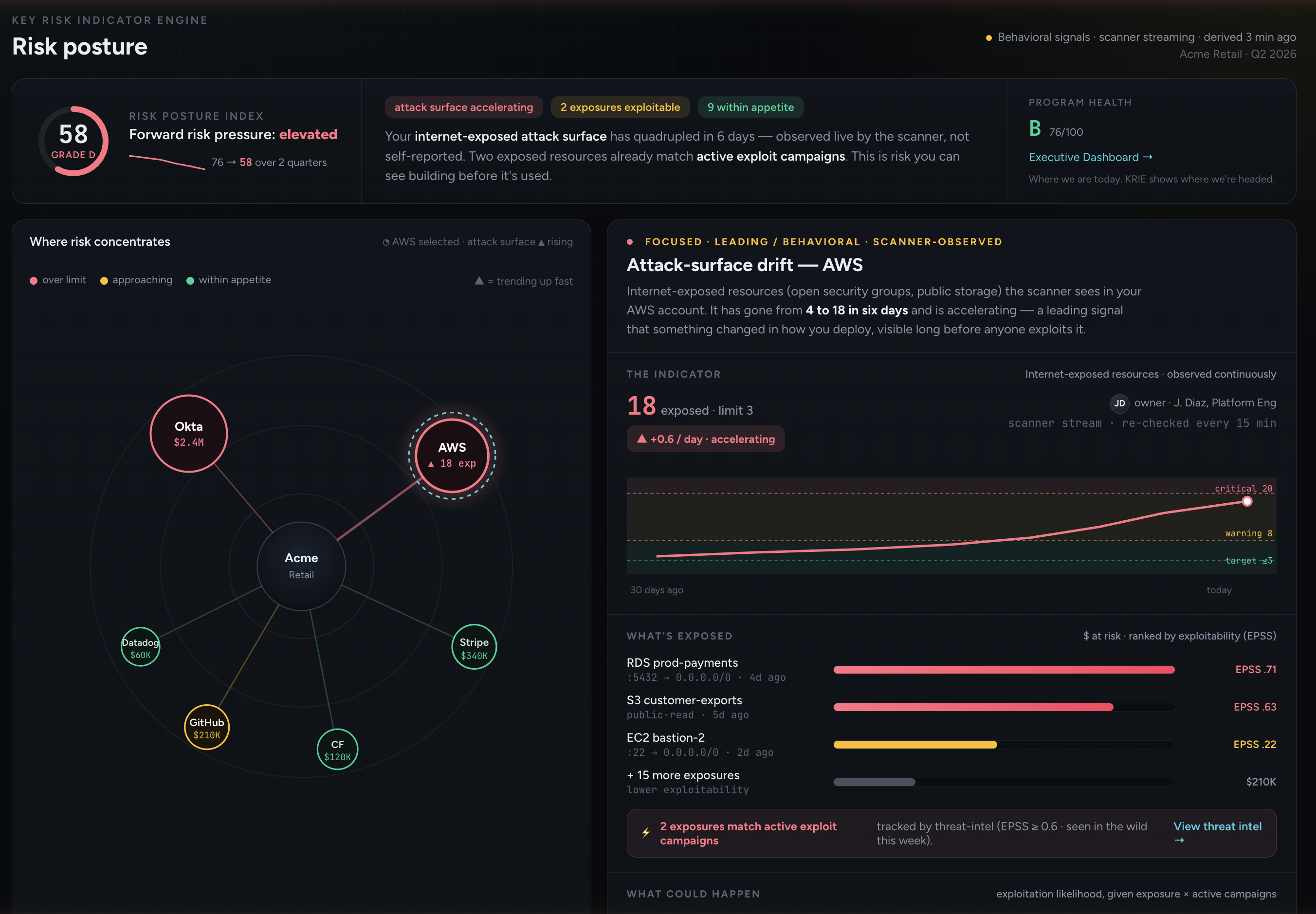Click the 9 within appetite tag

pos(751,107)
